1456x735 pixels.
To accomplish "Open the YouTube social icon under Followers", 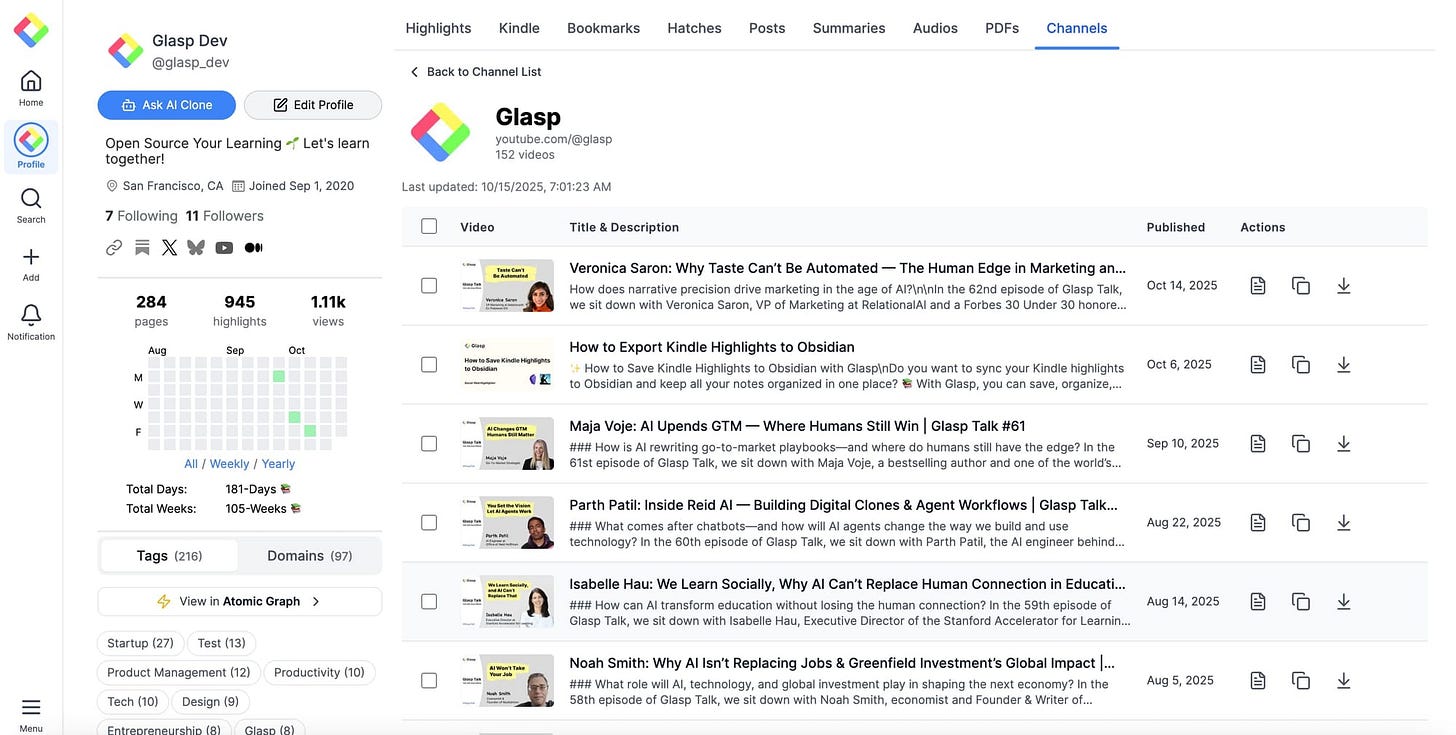I will pyautogui.click(x=224, y=247).
